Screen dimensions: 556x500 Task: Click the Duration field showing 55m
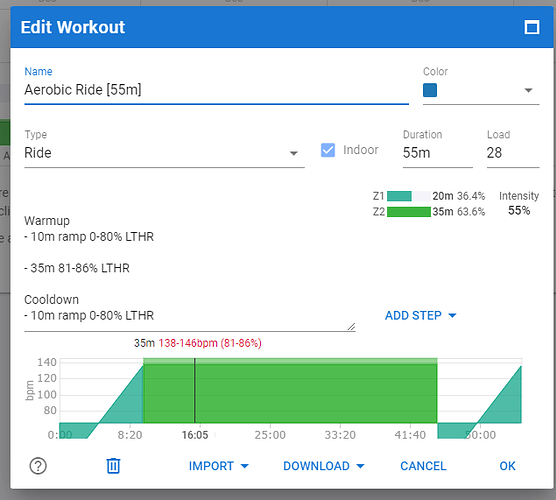pos(438,153)
